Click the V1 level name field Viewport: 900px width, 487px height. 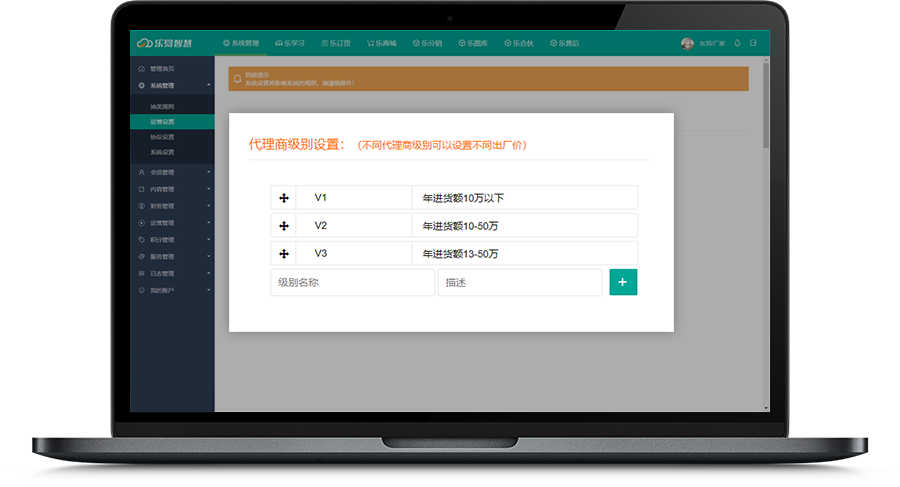point(353,198)
